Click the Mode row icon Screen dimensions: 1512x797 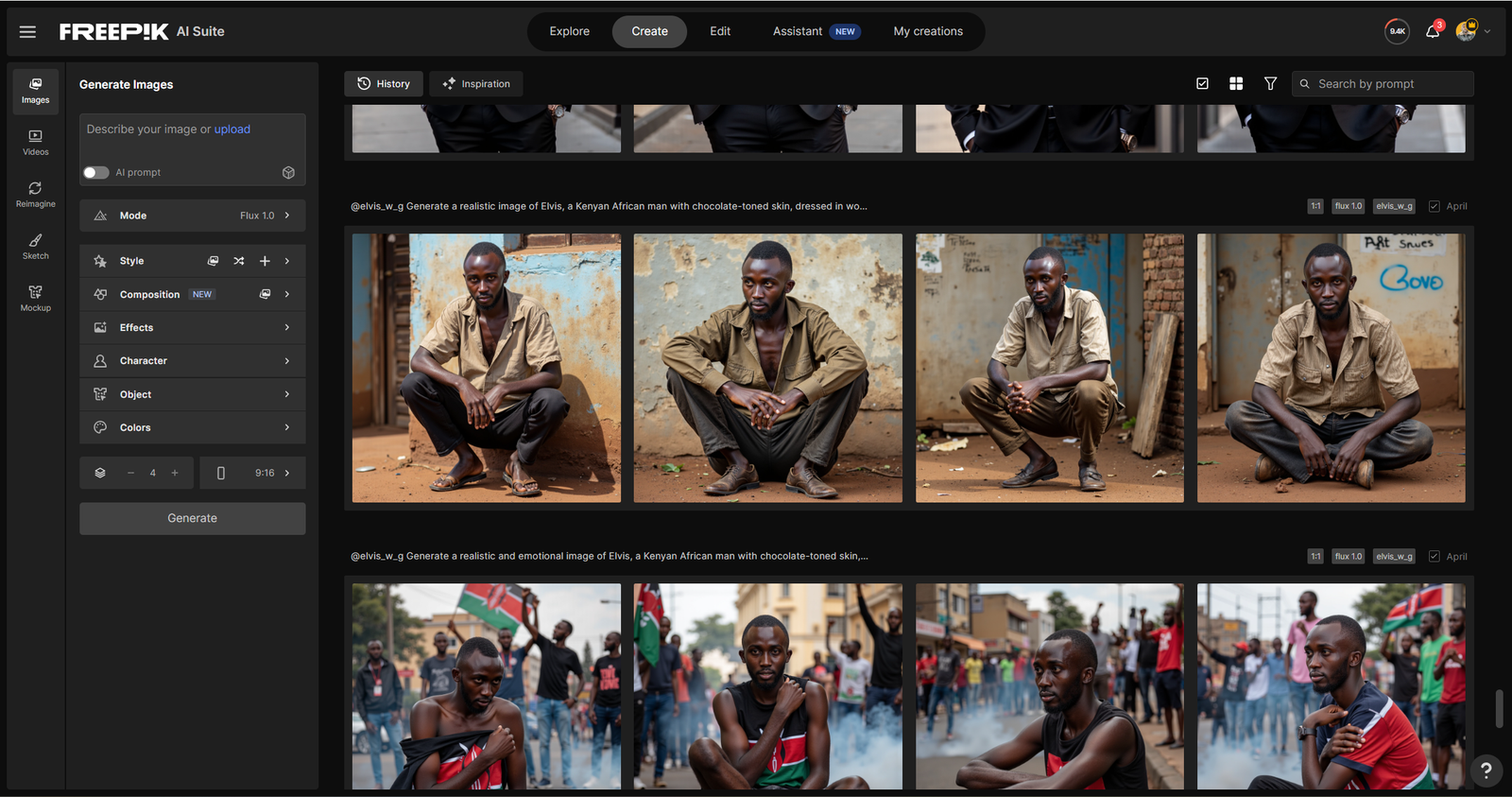100,216
